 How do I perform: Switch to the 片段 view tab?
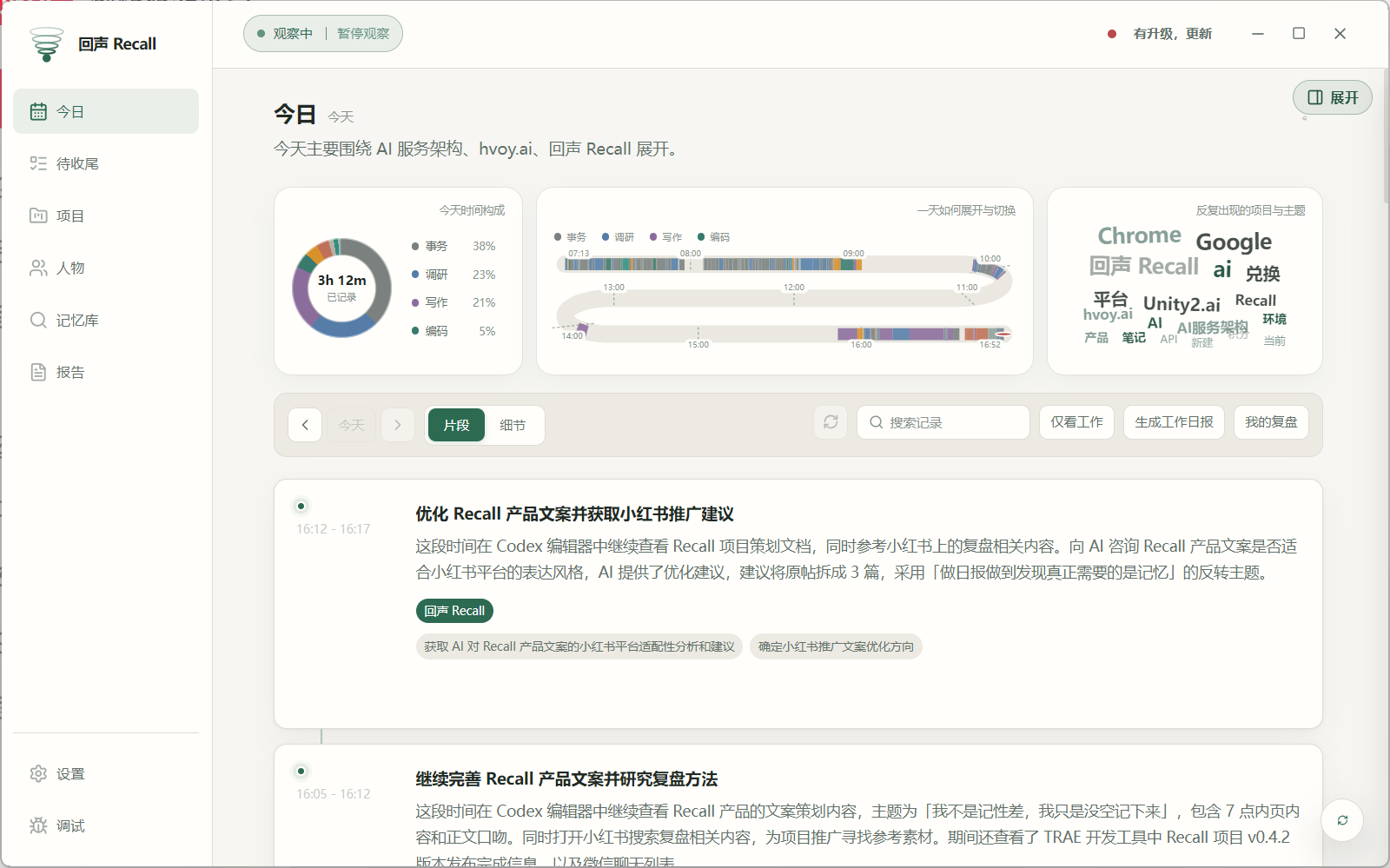[456, 425]
